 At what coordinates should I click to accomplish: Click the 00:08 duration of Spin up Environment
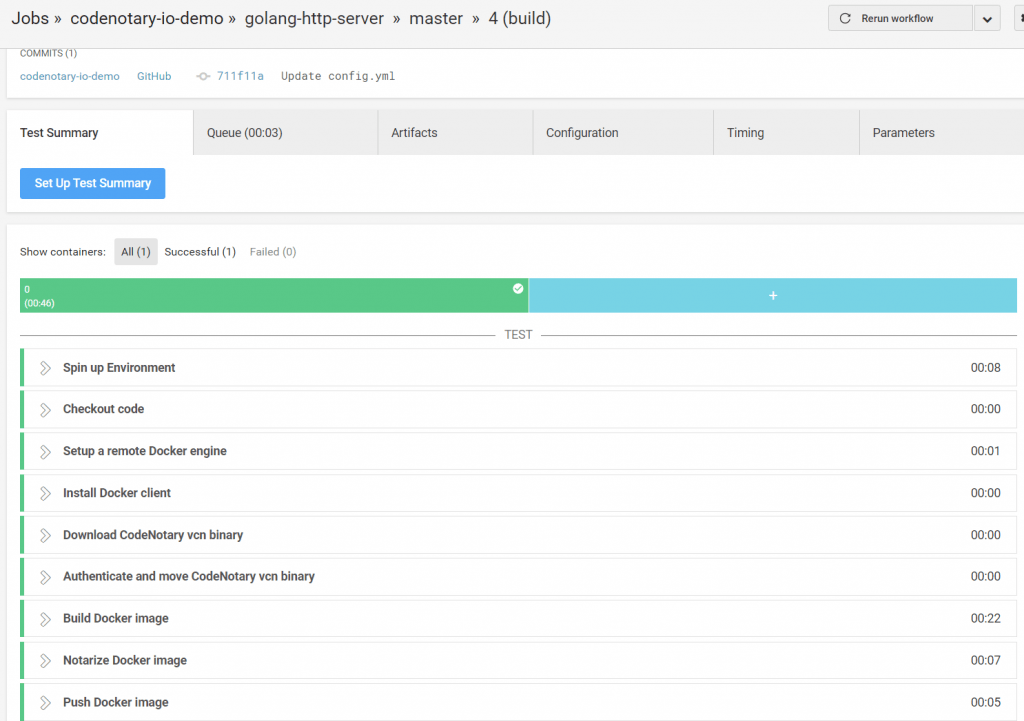tap(985, 368)
